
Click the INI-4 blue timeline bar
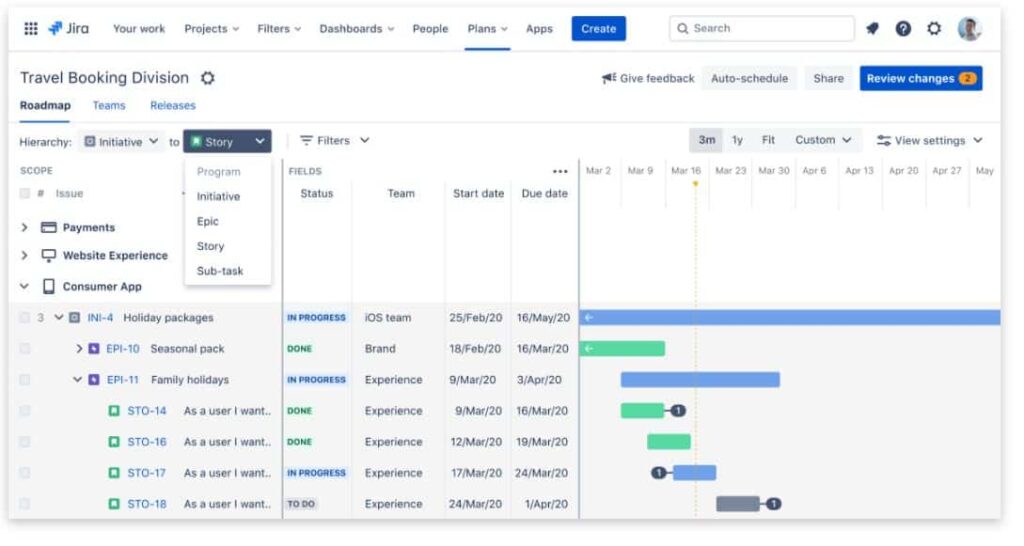pyautogui.click(x=790, y=317)
